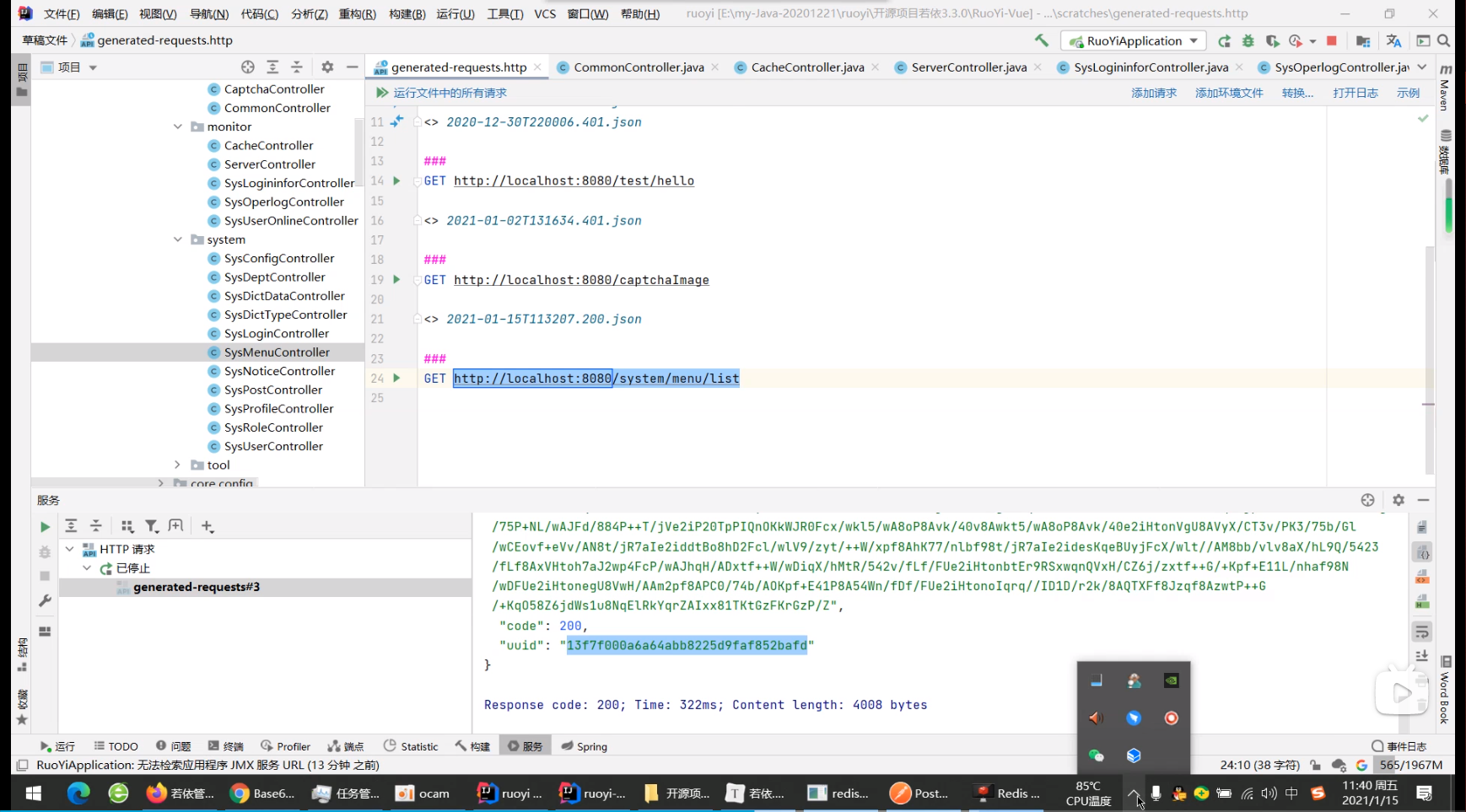The width and height of the screenshot is (1466, 812).
Task: Select generated-requests#3 in Services tree
Action: coord(197,587)
